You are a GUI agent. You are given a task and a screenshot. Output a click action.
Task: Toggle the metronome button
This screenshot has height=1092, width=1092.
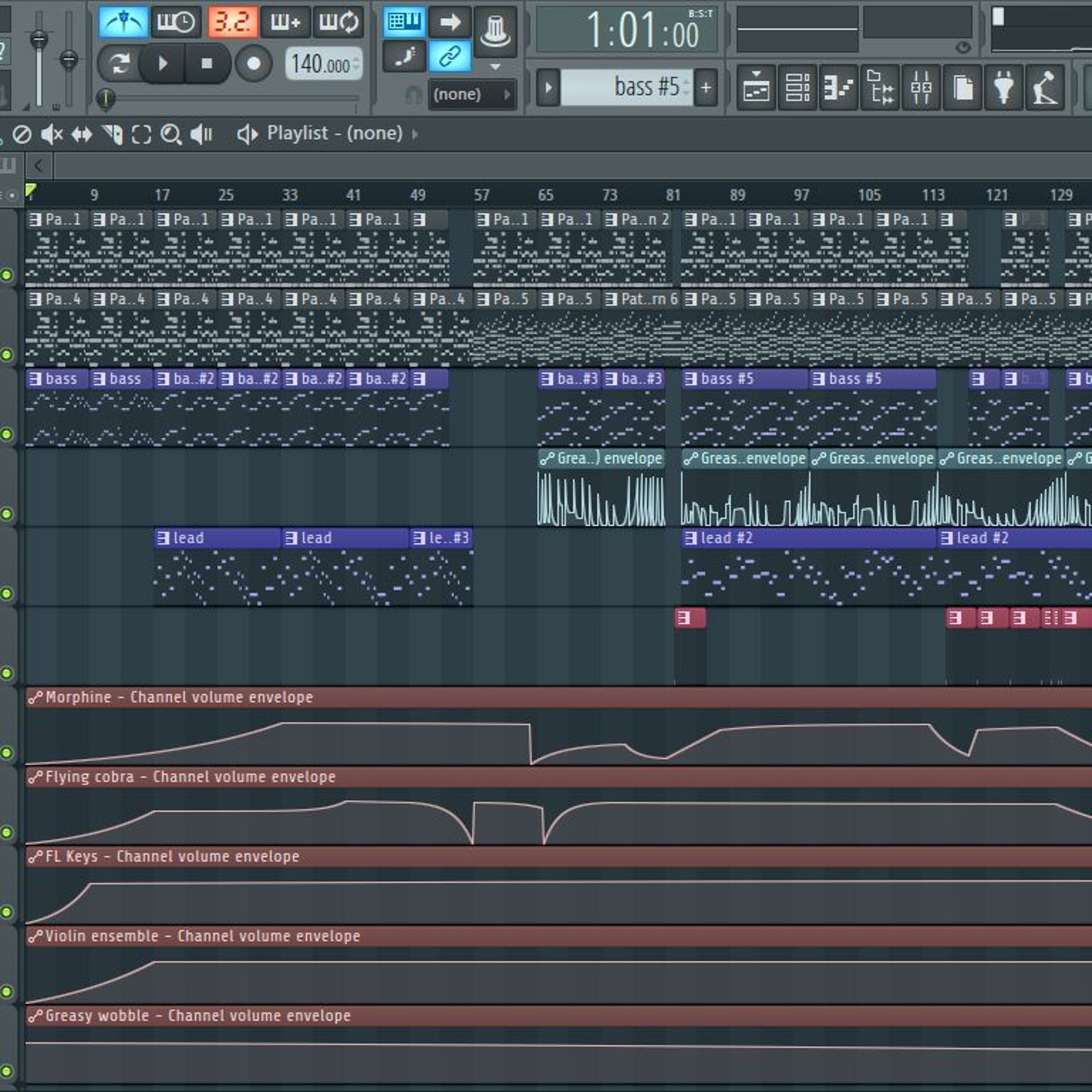click(123, 22)
